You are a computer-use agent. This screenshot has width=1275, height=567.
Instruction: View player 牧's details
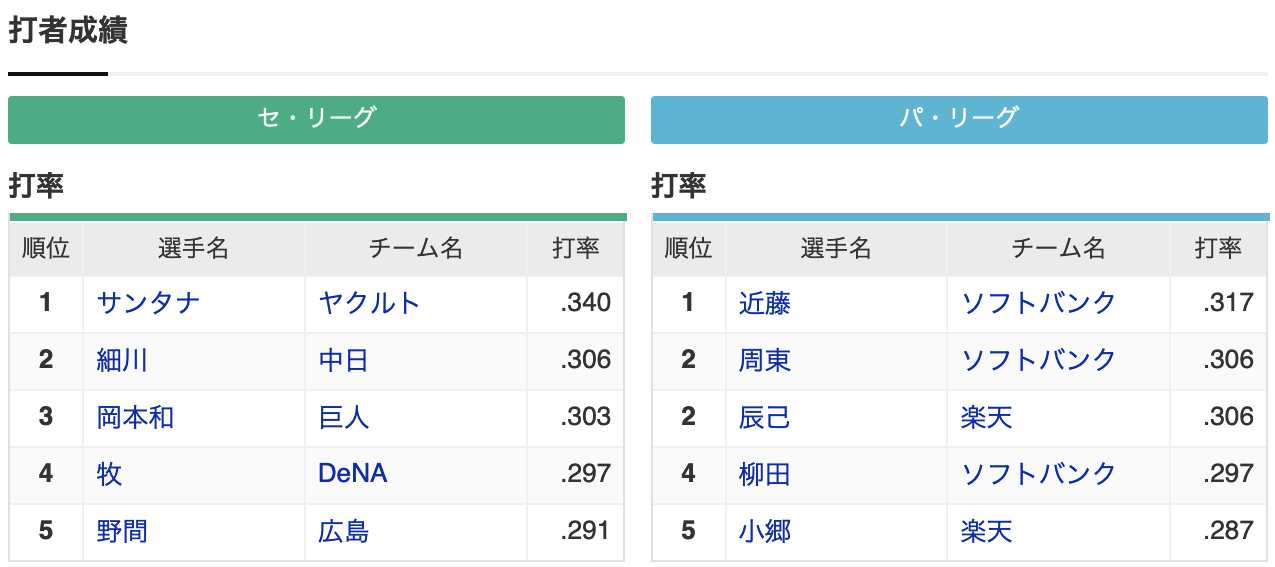(110, 474)
